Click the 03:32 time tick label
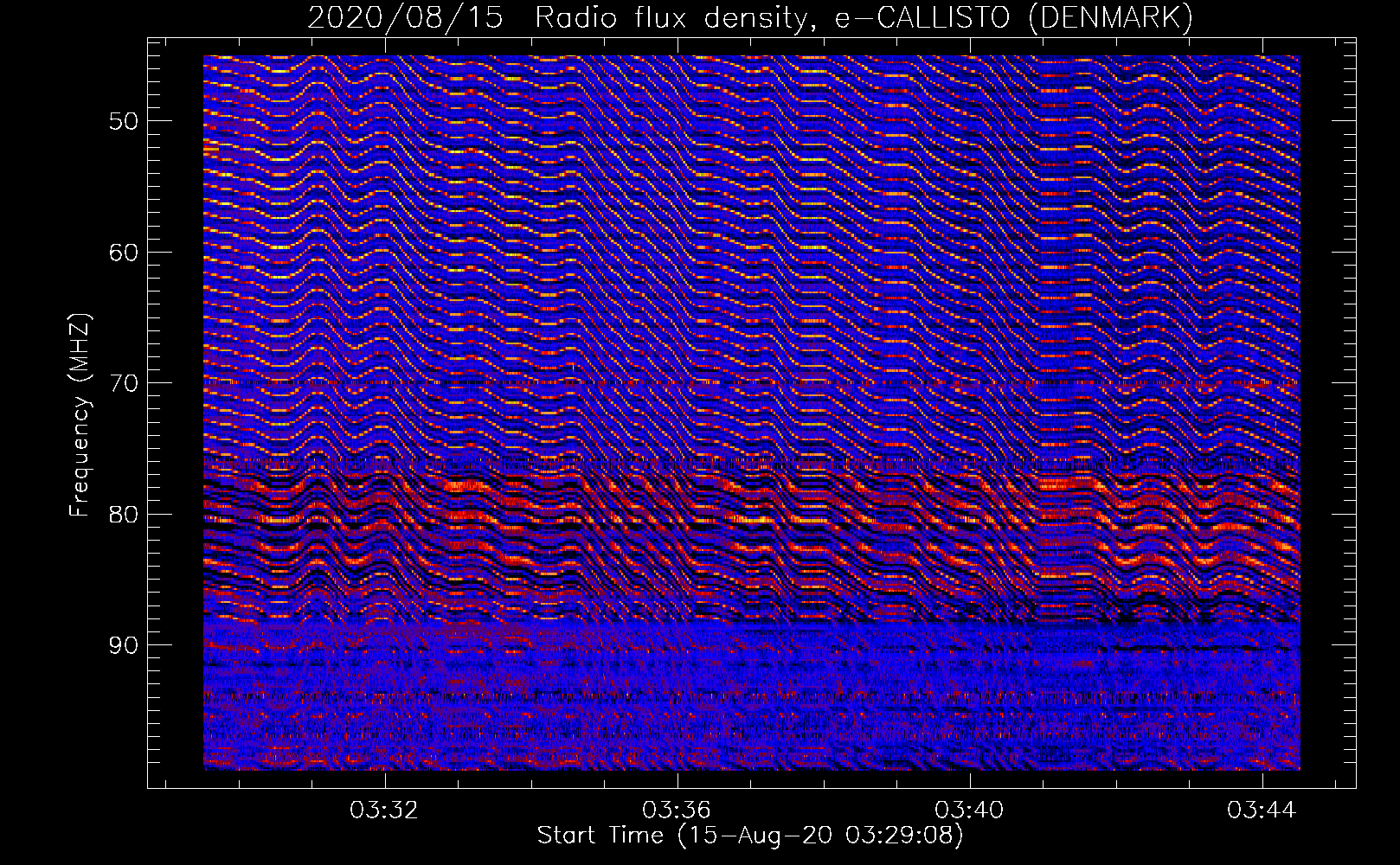Viewport: 1400px width, 865px height. click(383, 810)
